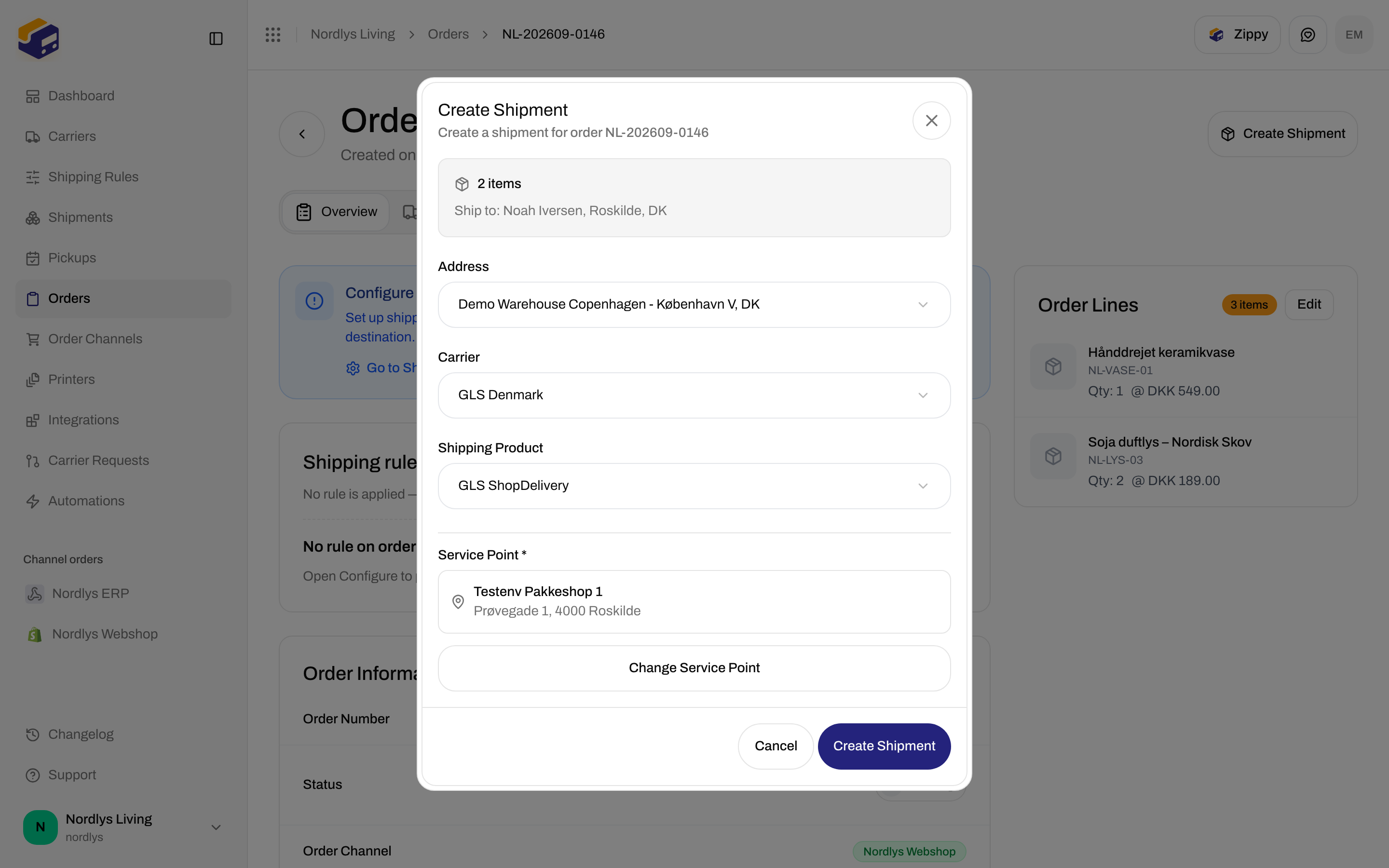Click the Edit button in Order Lines

[1308, 305]
